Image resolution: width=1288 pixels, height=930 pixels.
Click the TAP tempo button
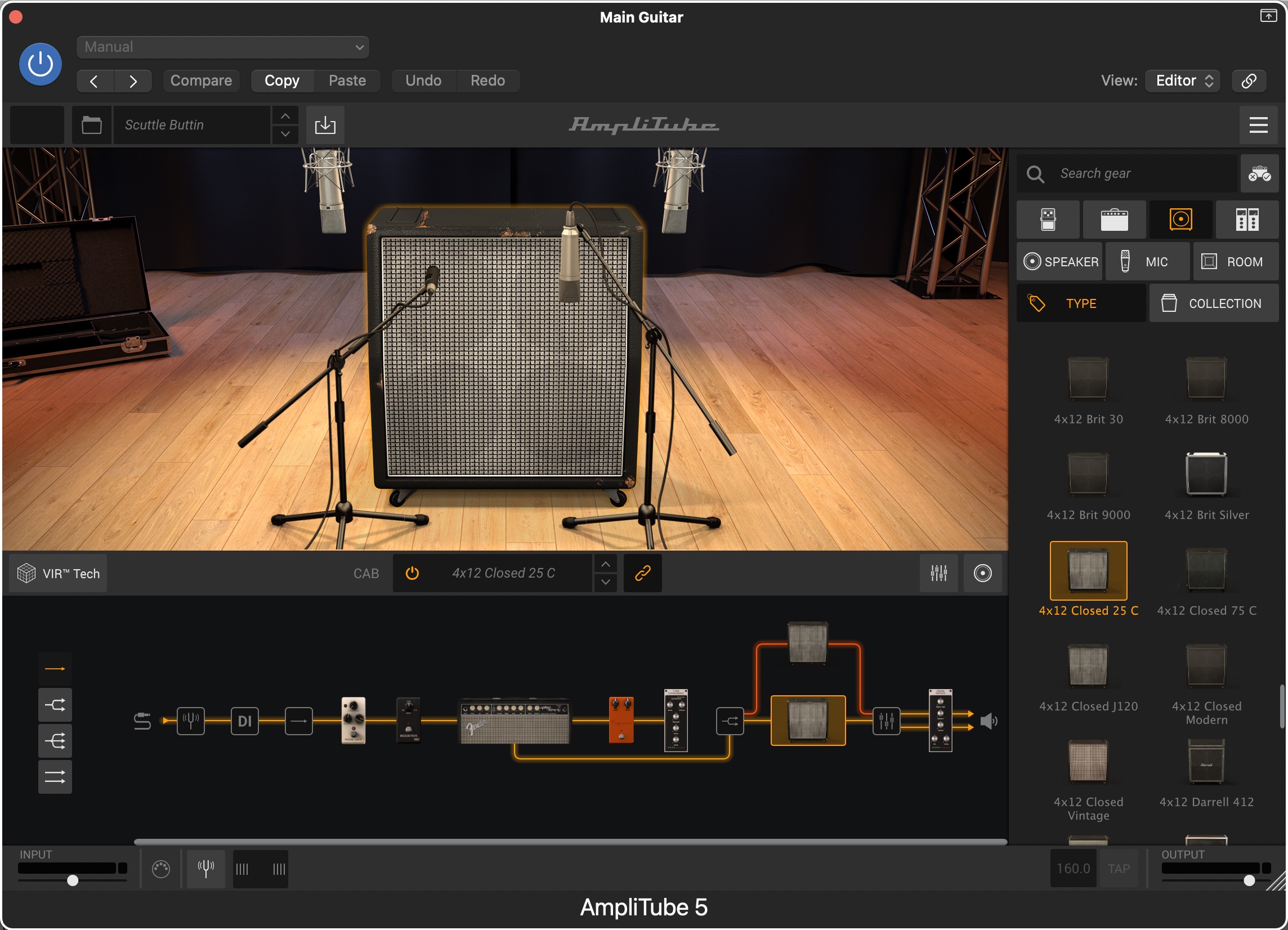1119,869
